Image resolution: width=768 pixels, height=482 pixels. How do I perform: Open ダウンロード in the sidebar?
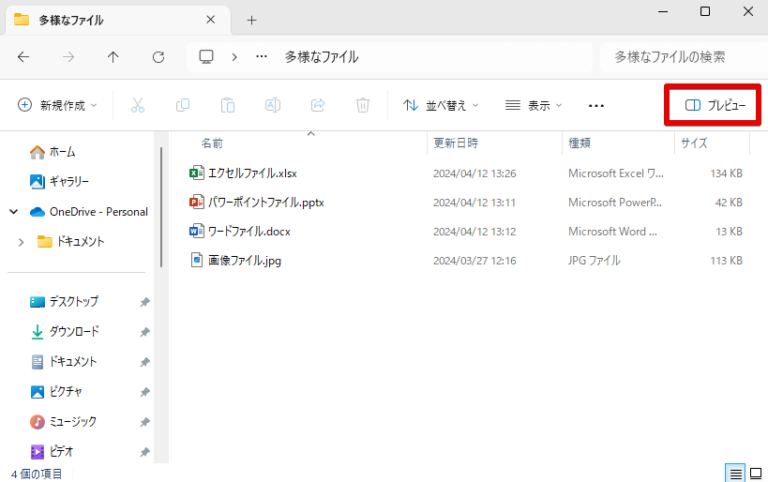pos(74,332)
